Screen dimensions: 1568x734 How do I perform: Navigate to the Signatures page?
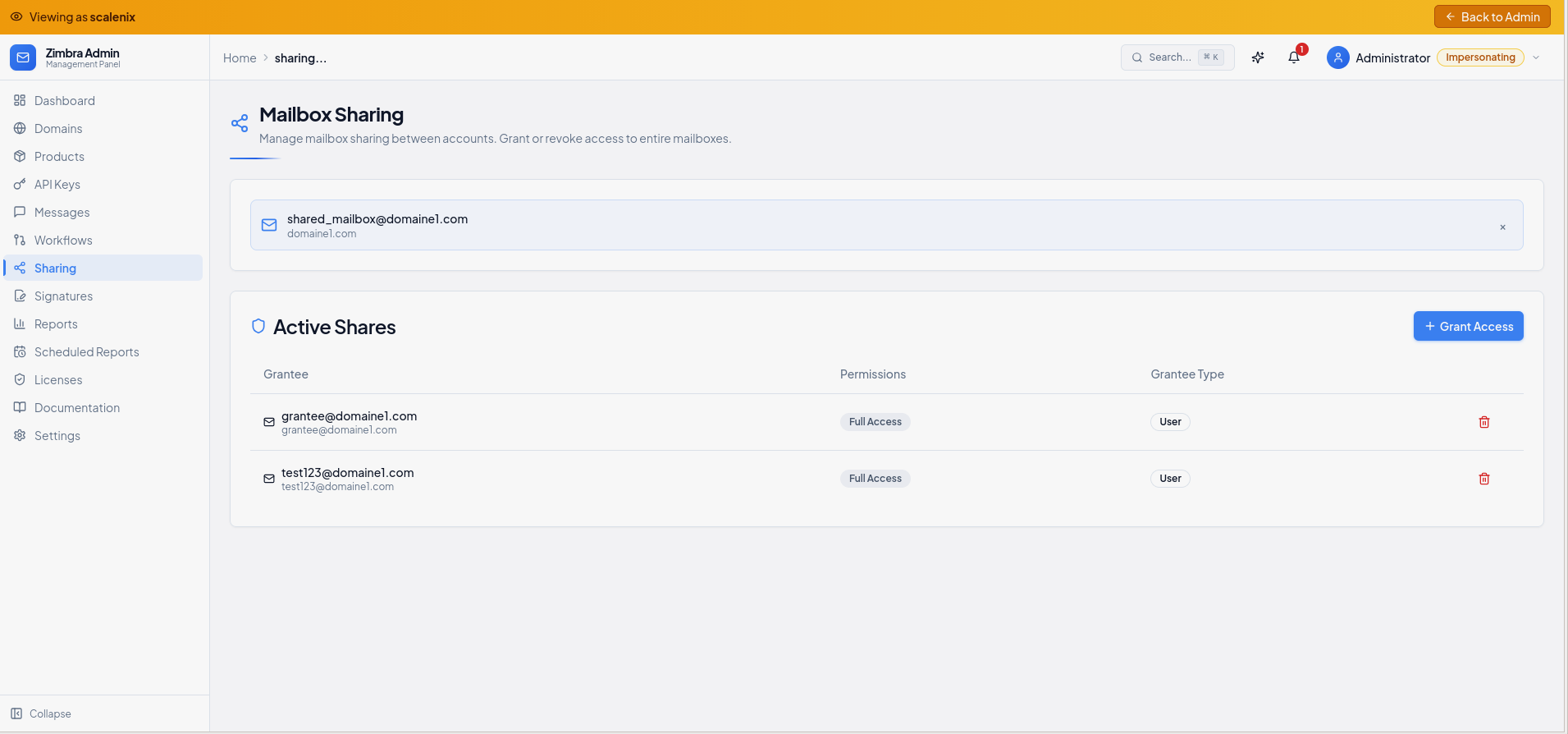(x=63, y=296)
